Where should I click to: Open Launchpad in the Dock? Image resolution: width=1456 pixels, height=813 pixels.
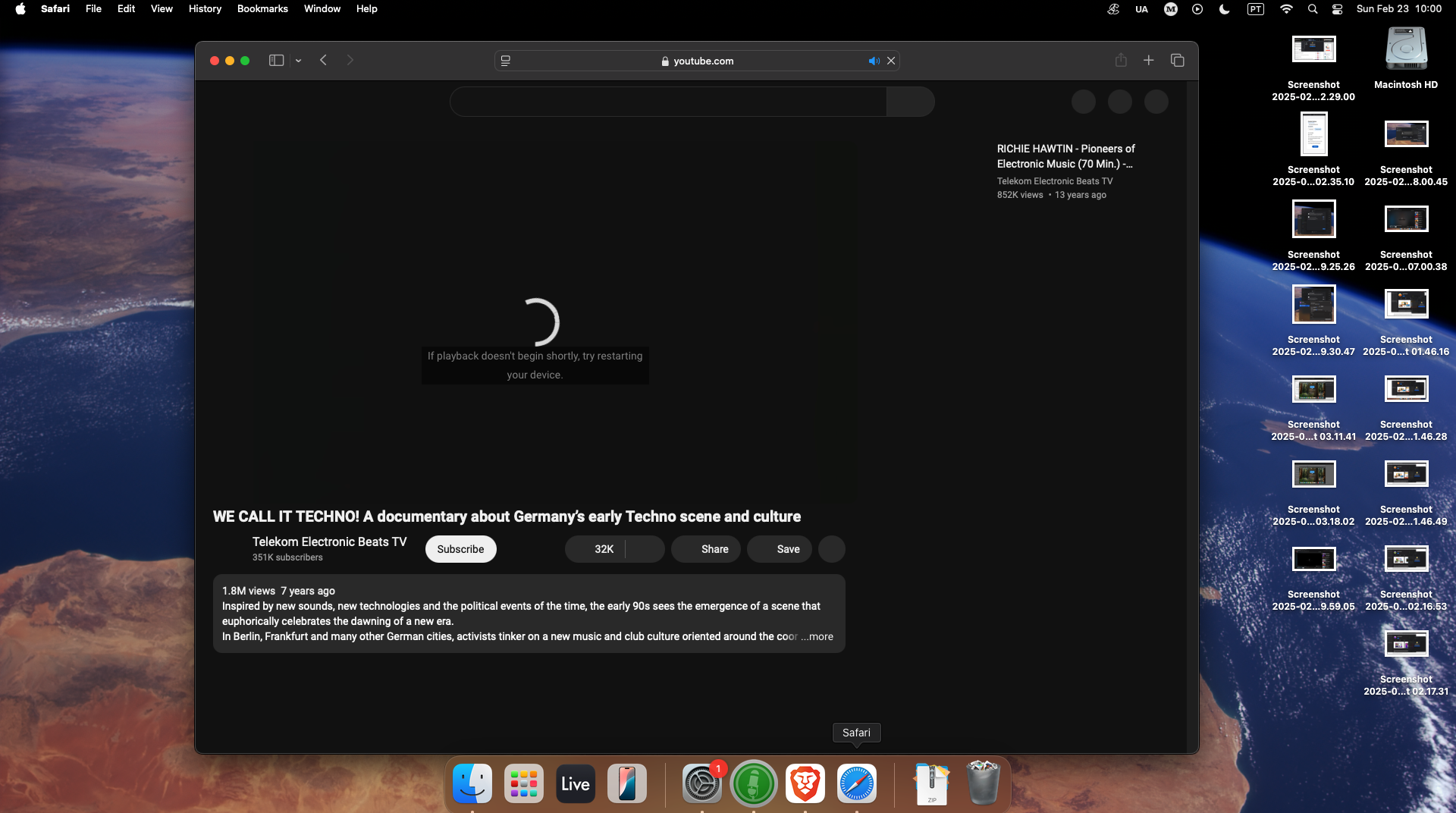tap(524, 783)
